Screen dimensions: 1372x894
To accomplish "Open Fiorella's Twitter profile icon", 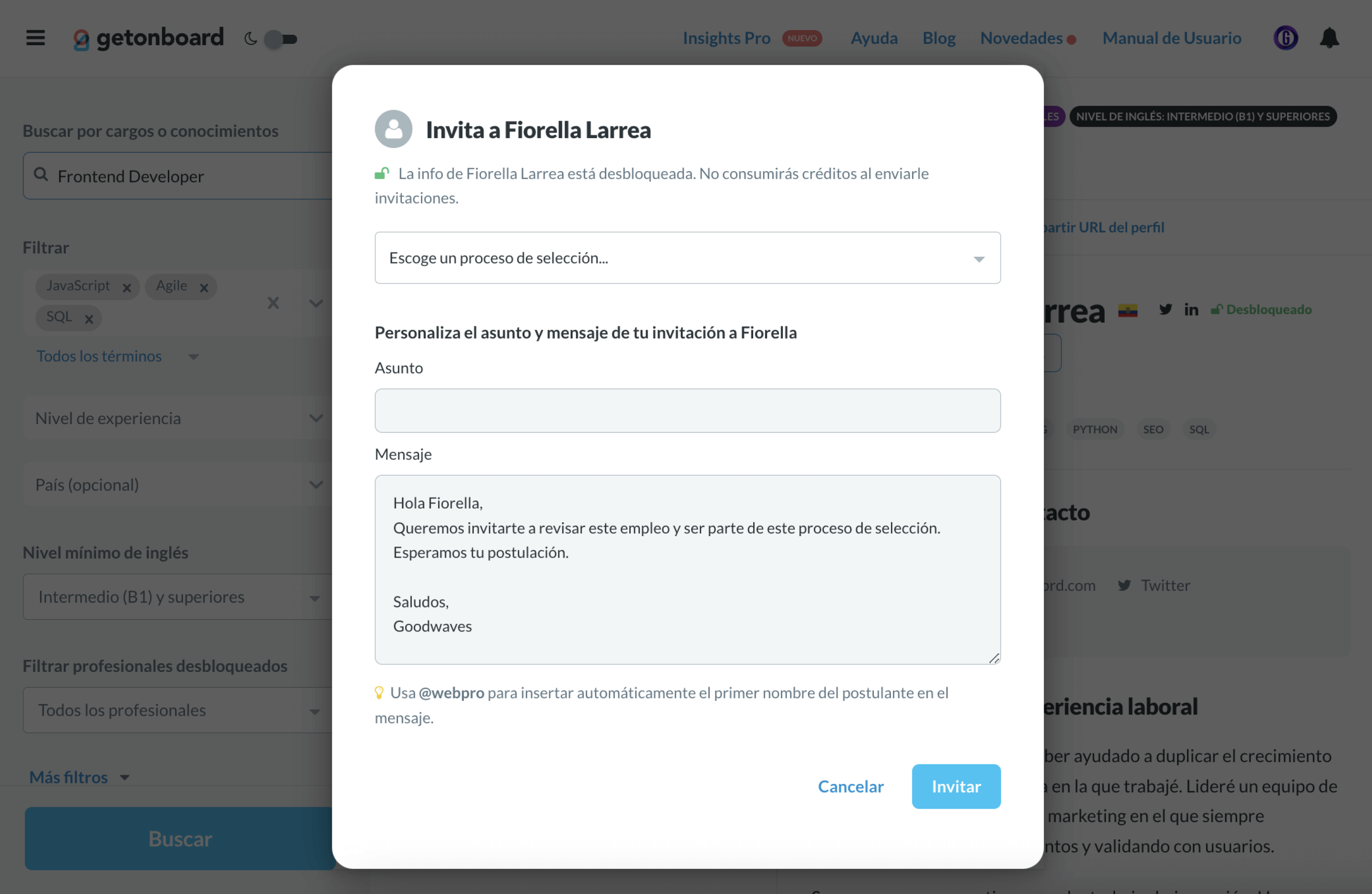I will tap(1165, 310).
